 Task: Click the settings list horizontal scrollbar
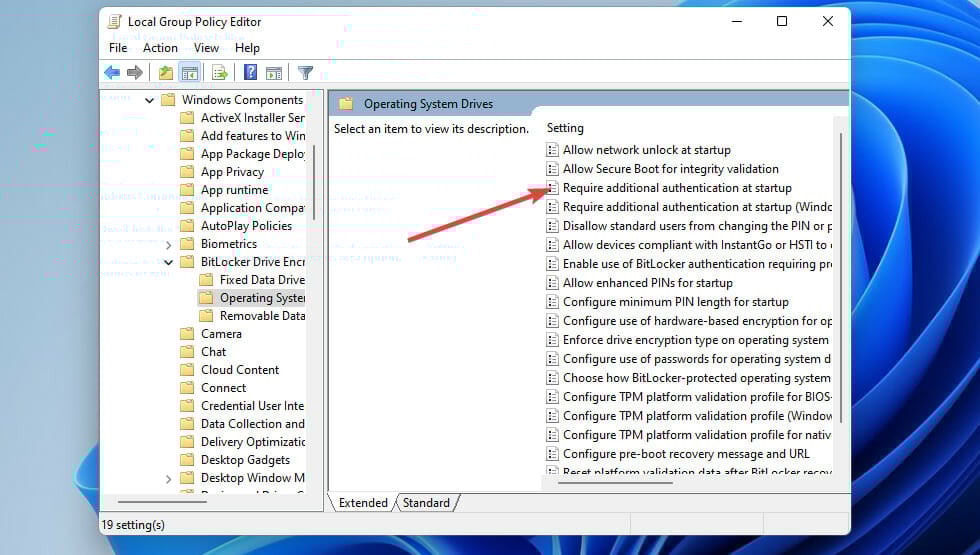615,483
